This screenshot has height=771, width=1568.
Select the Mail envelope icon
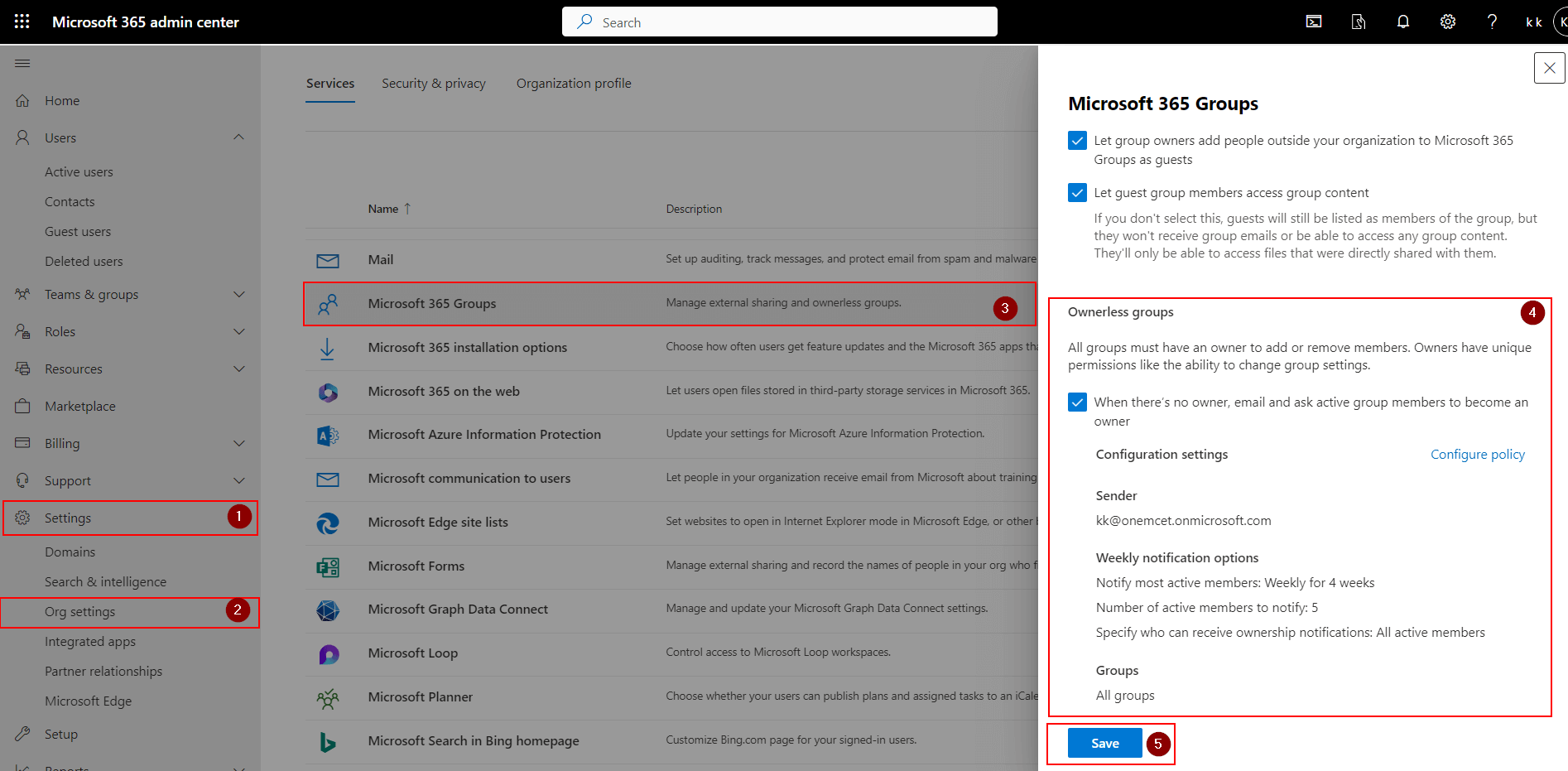point(328,259)
